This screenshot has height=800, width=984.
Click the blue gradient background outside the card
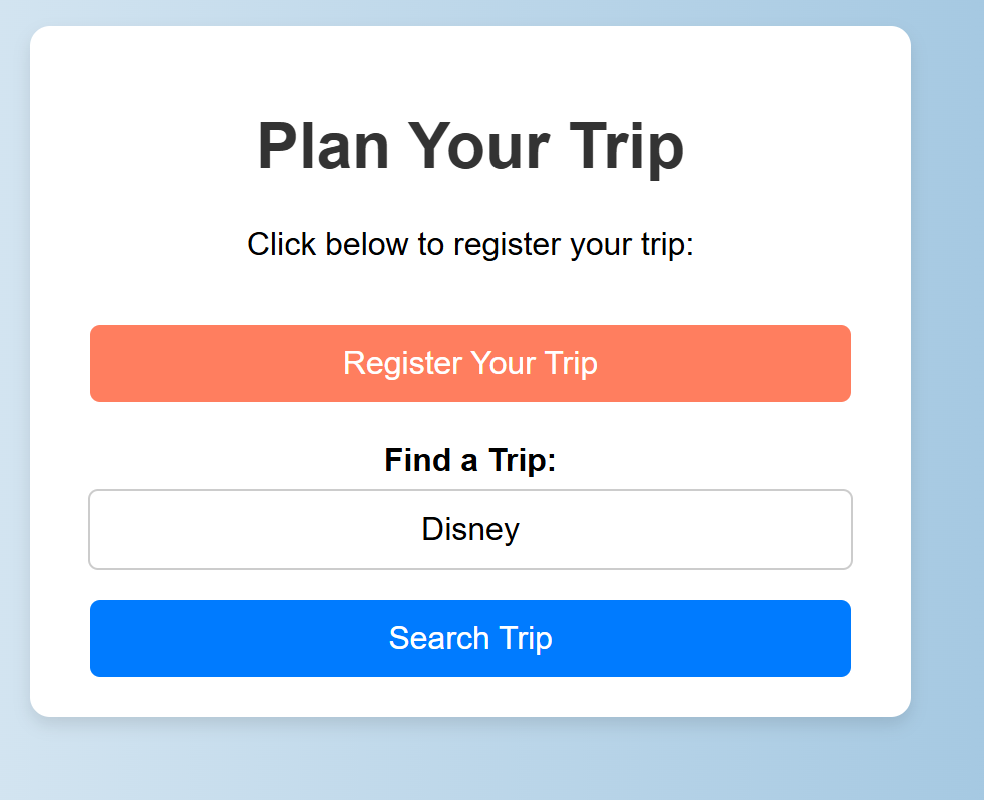pyautogui.click(x=948, y=402)
